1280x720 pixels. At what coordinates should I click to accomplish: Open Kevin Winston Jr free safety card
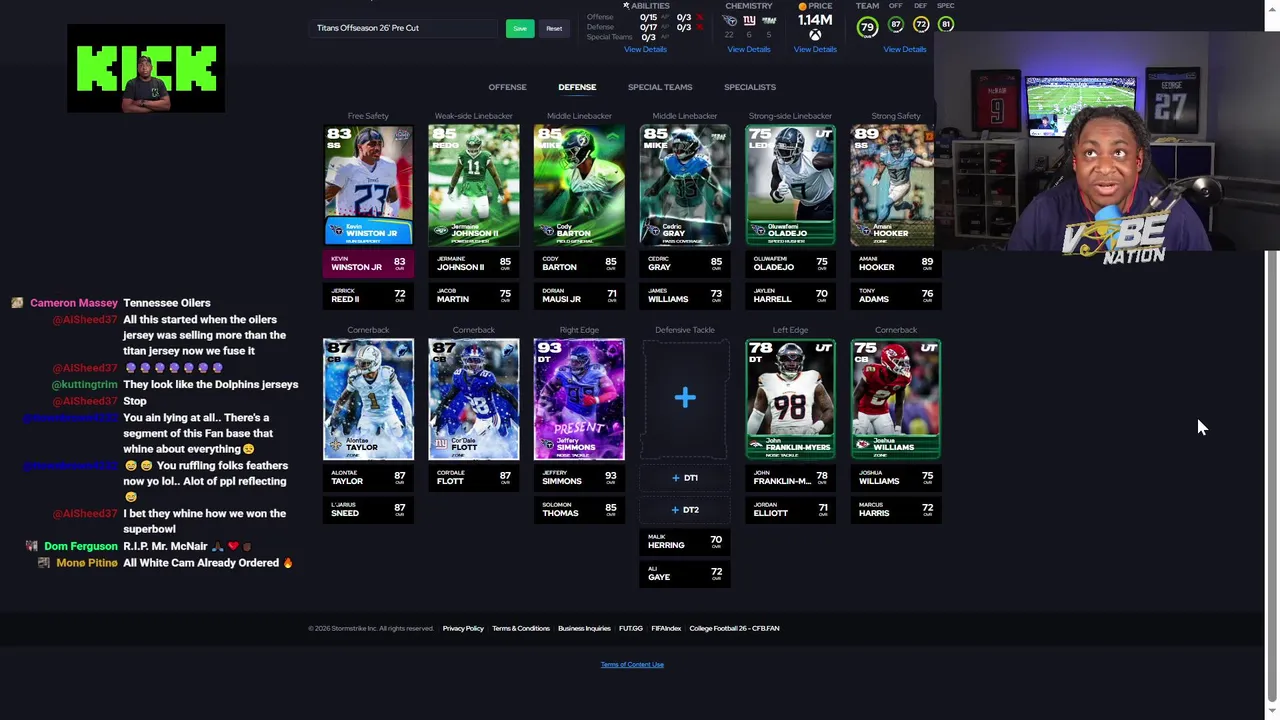point(368,185)
